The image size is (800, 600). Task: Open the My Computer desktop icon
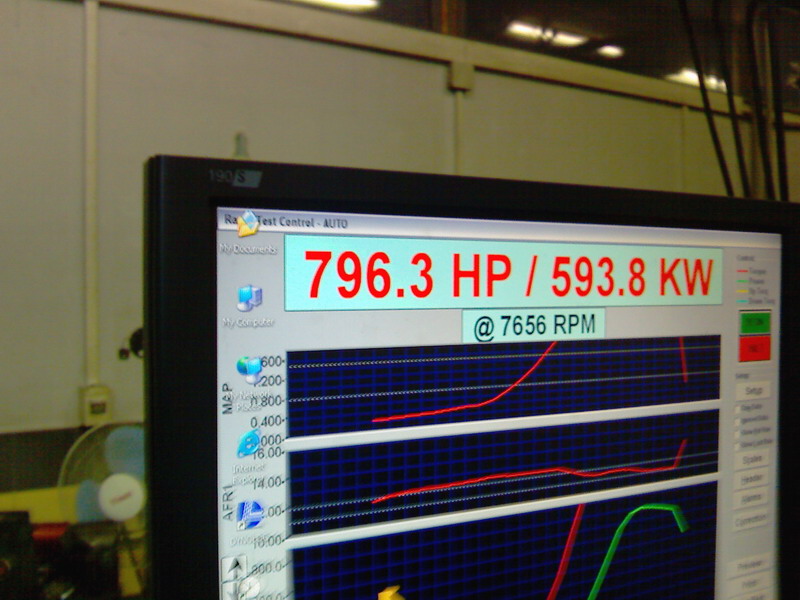pyautogui.click(x=249, y=299)
